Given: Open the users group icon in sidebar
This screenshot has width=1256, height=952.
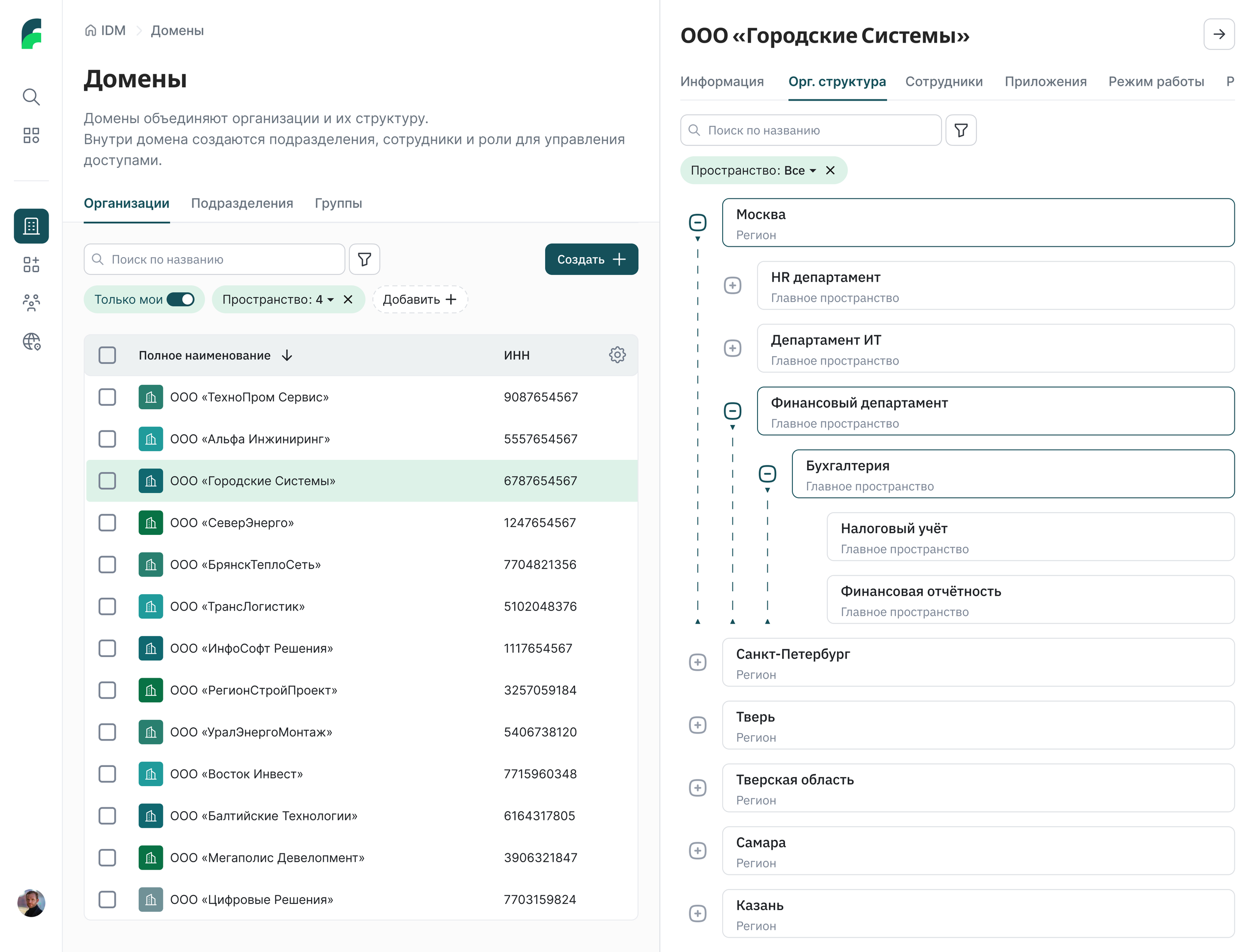Looking at the screenshot, I should [31, 303].
